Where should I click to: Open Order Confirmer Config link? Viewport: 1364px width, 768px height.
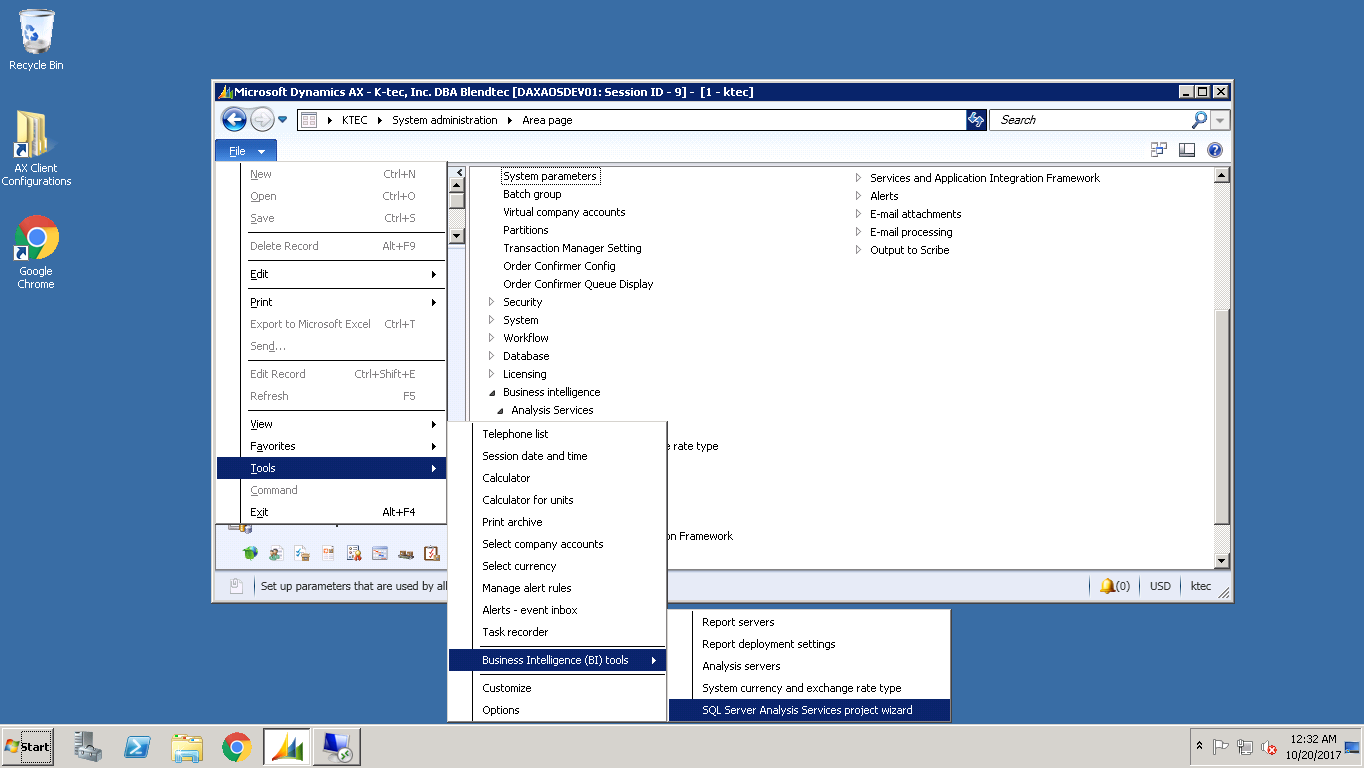point(559,266)
